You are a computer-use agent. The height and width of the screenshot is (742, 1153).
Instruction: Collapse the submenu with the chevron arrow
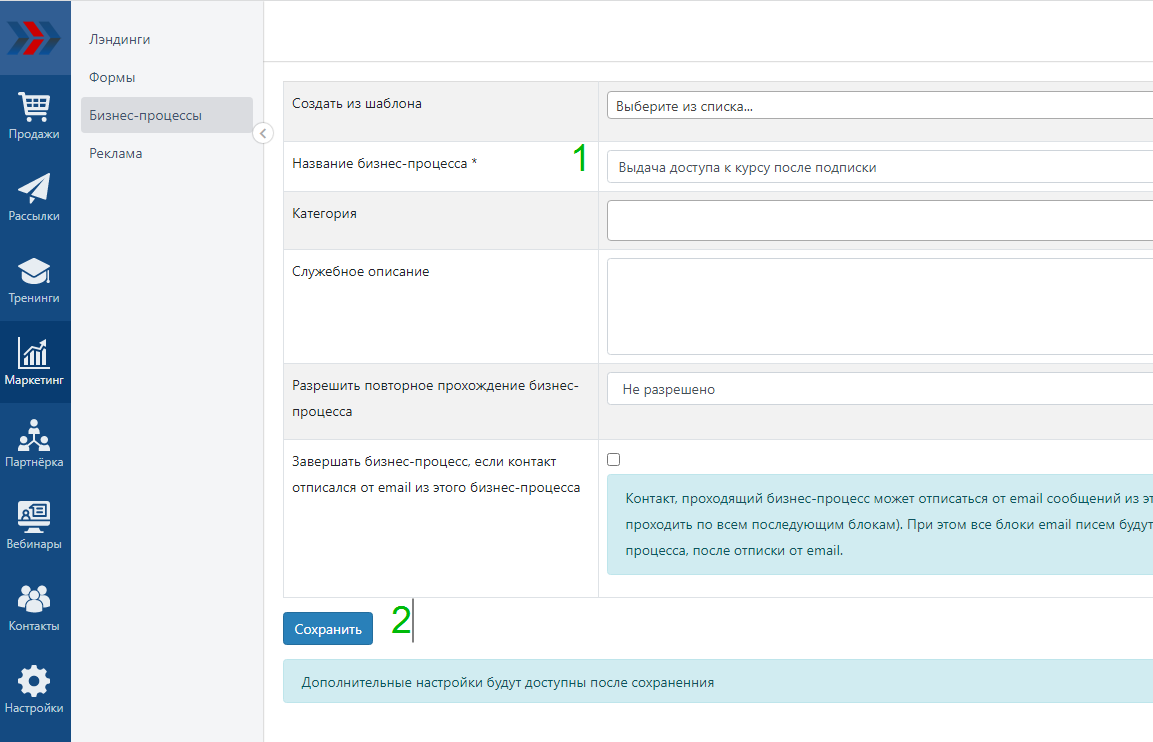[x=263, y=133]
